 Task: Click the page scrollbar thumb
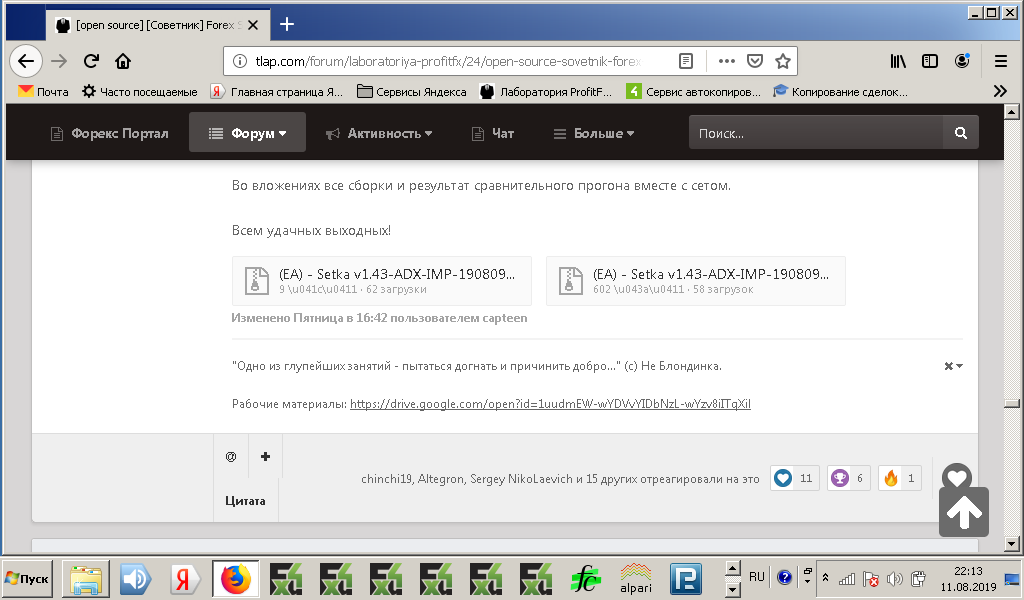coord(1012,403)
